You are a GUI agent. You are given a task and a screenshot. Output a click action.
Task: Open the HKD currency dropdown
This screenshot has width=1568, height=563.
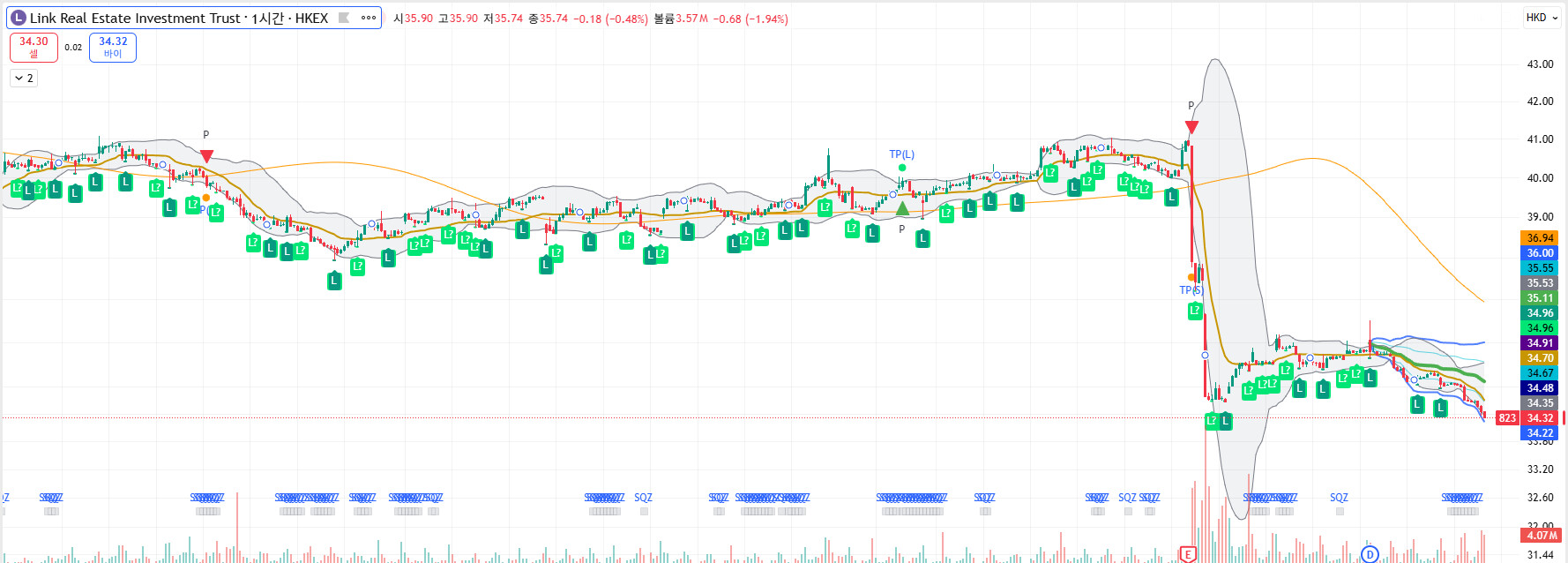click(x=1542, y=18)
